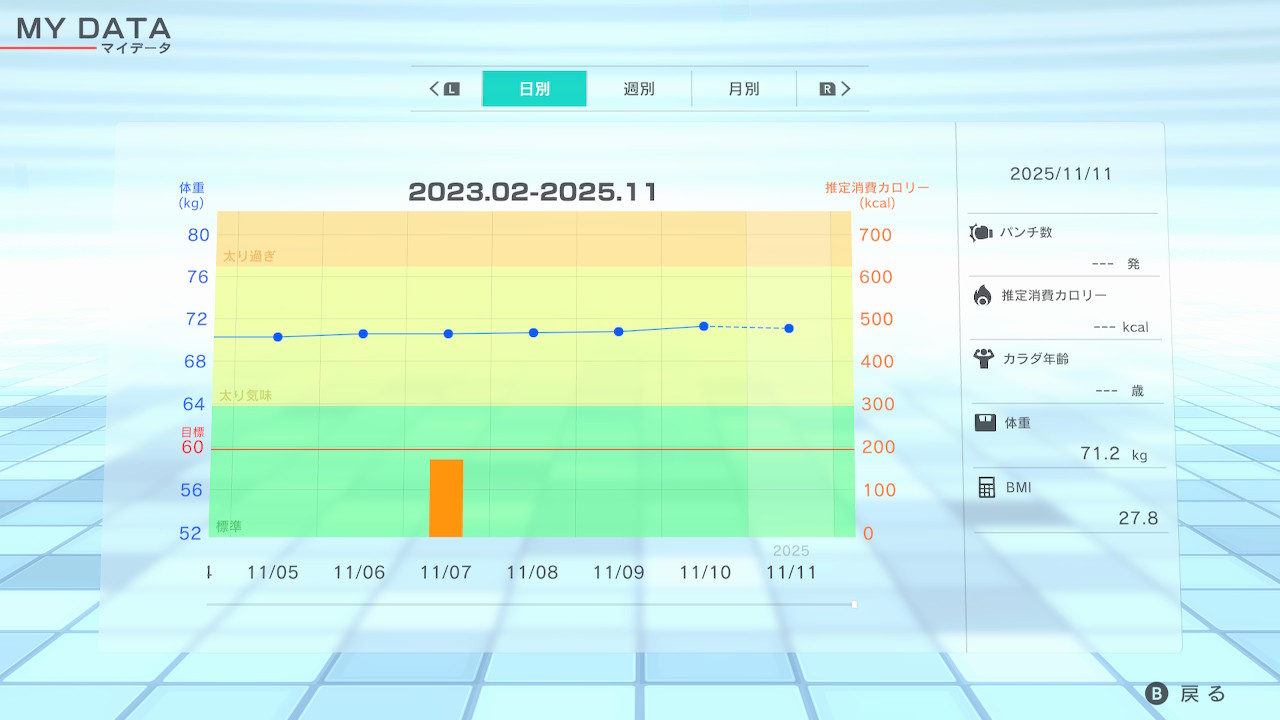1280x720 pixels.
Task: Click the 11/11 date label on axis
Action: point(791,573)
